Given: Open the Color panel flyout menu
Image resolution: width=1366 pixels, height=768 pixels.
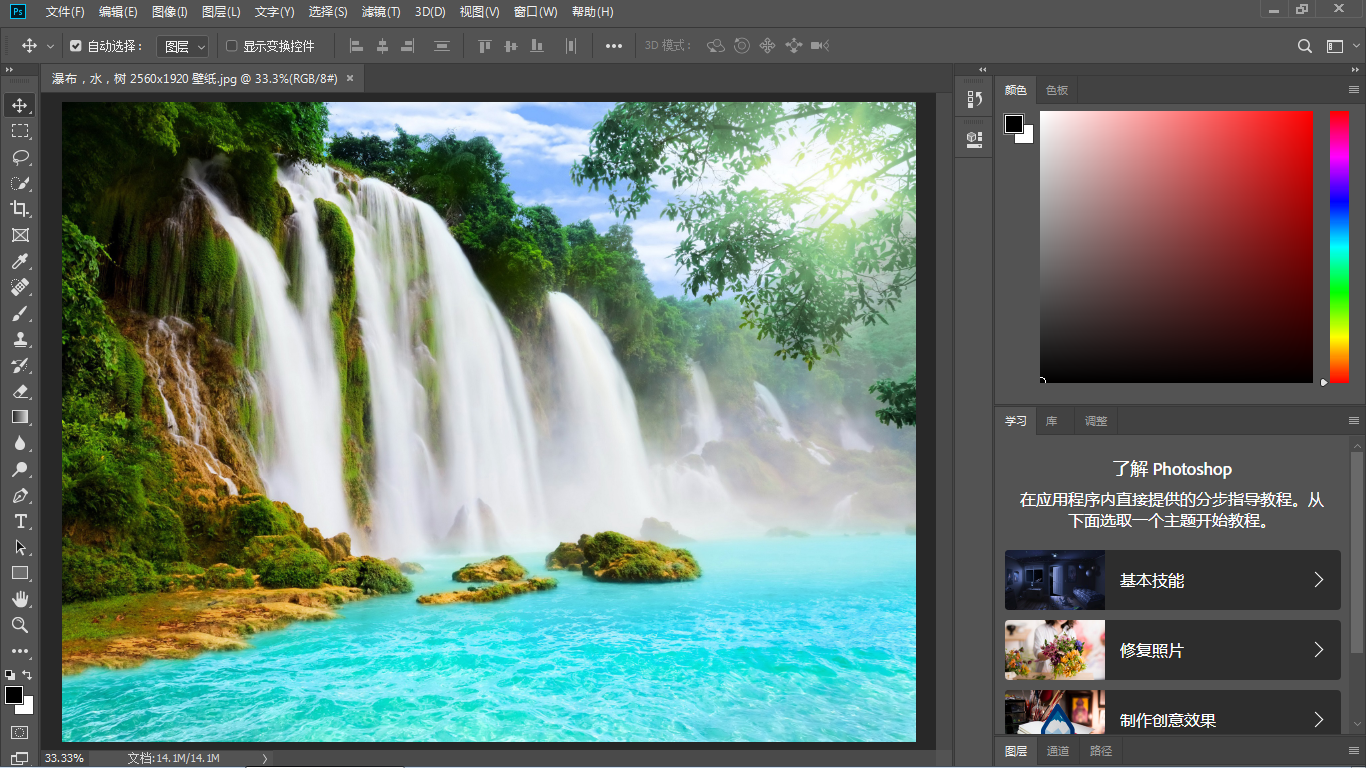Looking at the screenshot, I should pos(1354,90).
